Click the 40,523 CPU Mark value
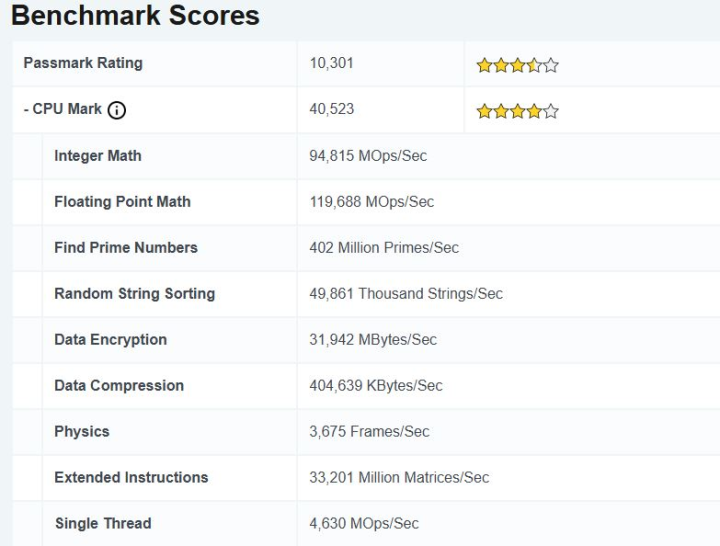The height and width of the screenshot is (546, 720). pos(332,109)
